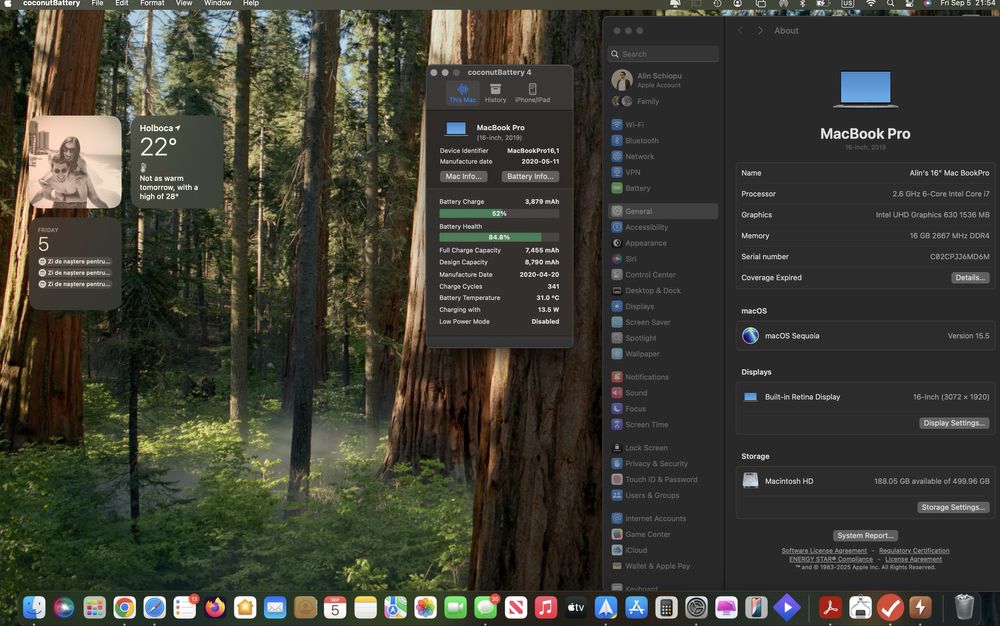This screenshot has width=1000, height=626.
Task: Click the Details... button for Coverage Expired
Action: pos(969,278)
